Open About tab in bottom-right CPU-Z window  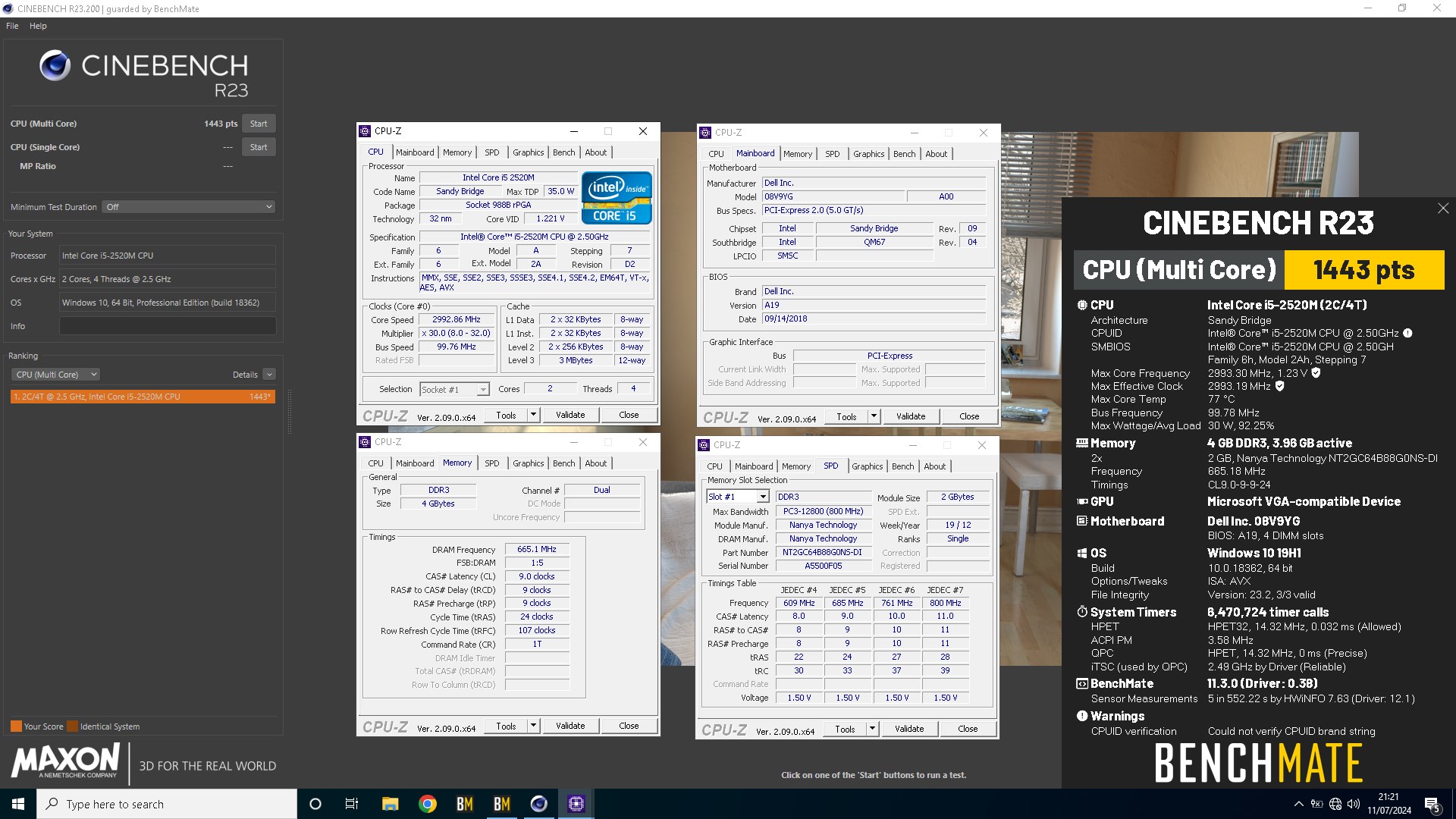[x=934, y=466]
